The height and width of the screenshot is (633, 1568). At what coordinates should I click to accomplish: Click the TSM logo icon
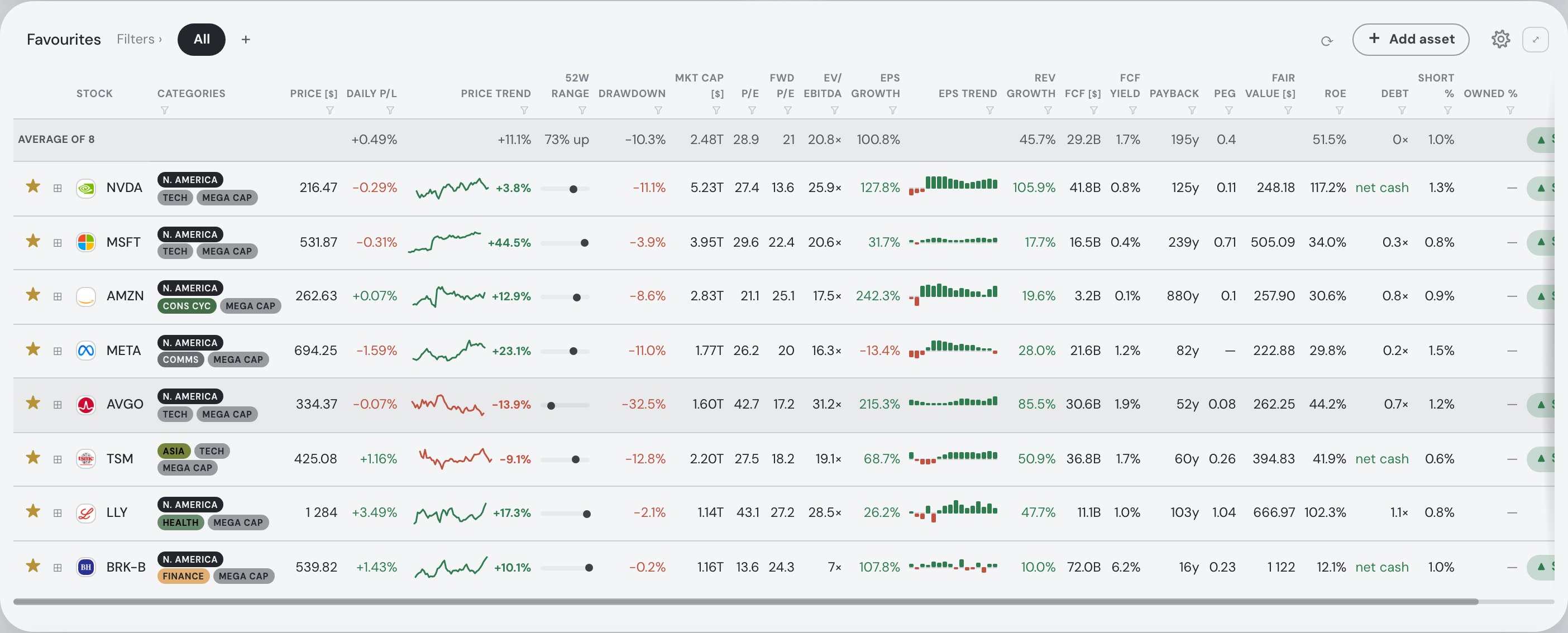point(86,459)
